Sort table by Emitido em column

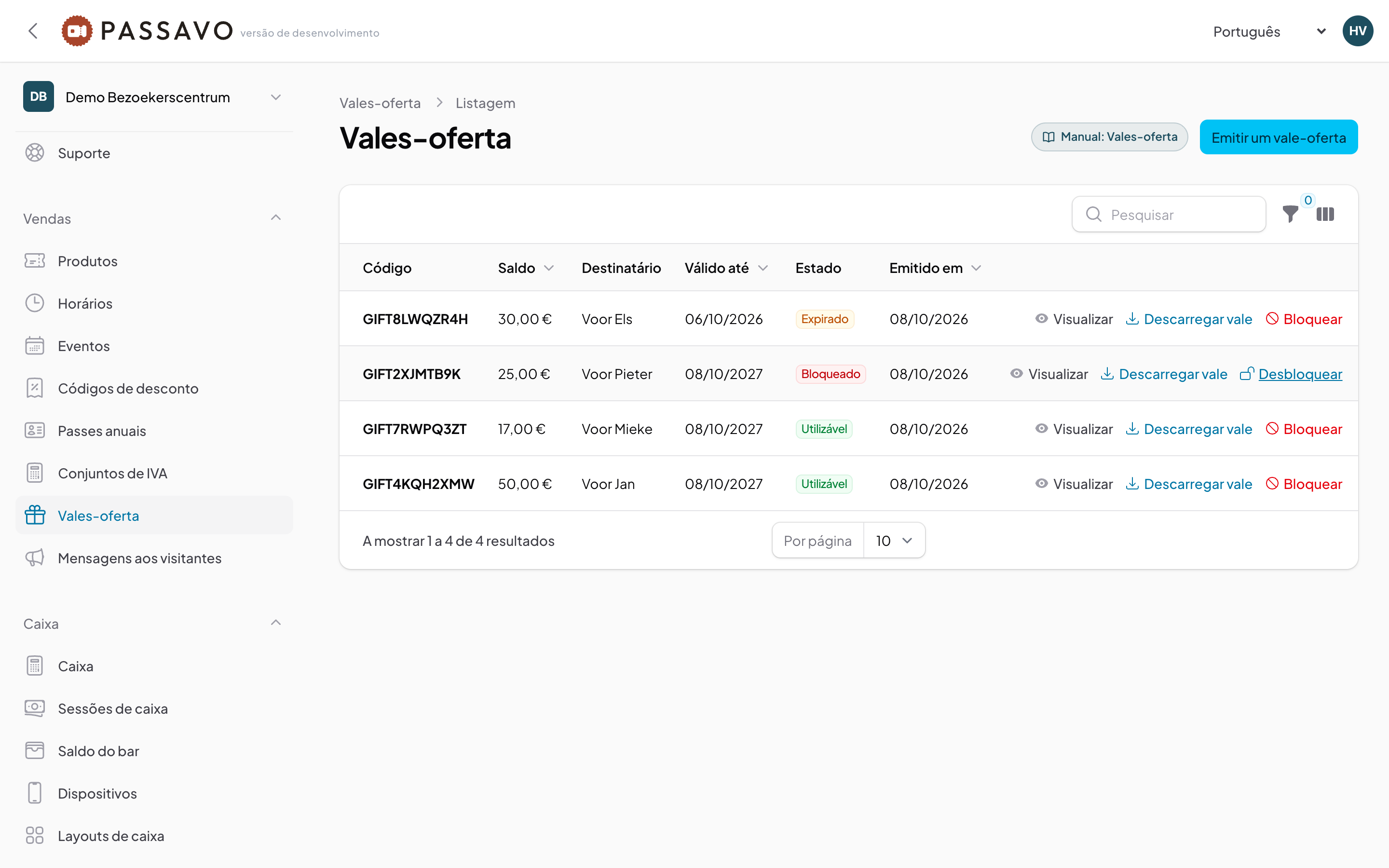click(935, 268)
